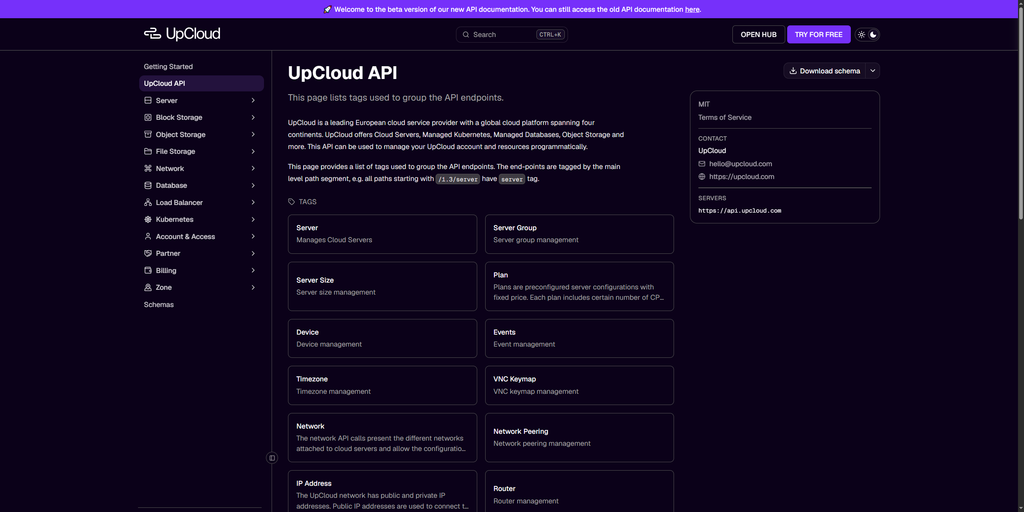Open the Device tag card

click(383, 338)
